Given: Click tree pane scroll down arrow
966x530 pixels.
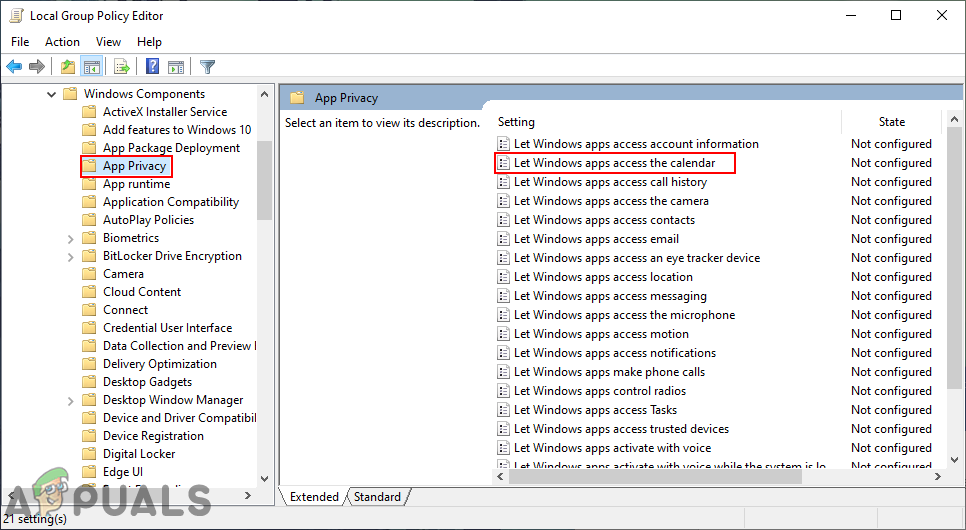Looking at the screenshot, I should pyautogui.click(x=264, y=479).
